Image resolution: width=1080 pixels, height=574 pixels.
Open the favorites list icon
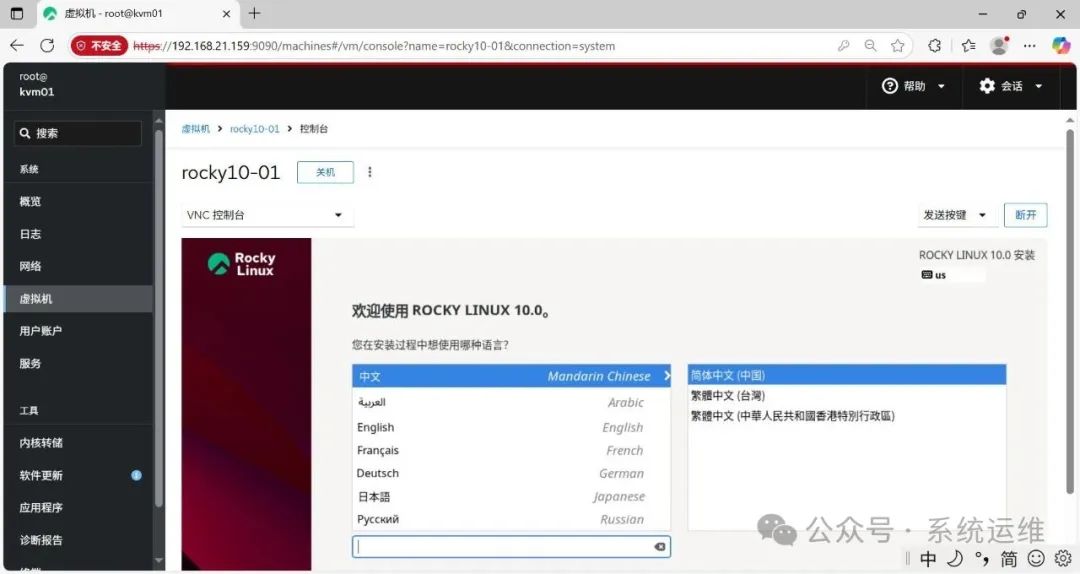click(x=968, y=45)
